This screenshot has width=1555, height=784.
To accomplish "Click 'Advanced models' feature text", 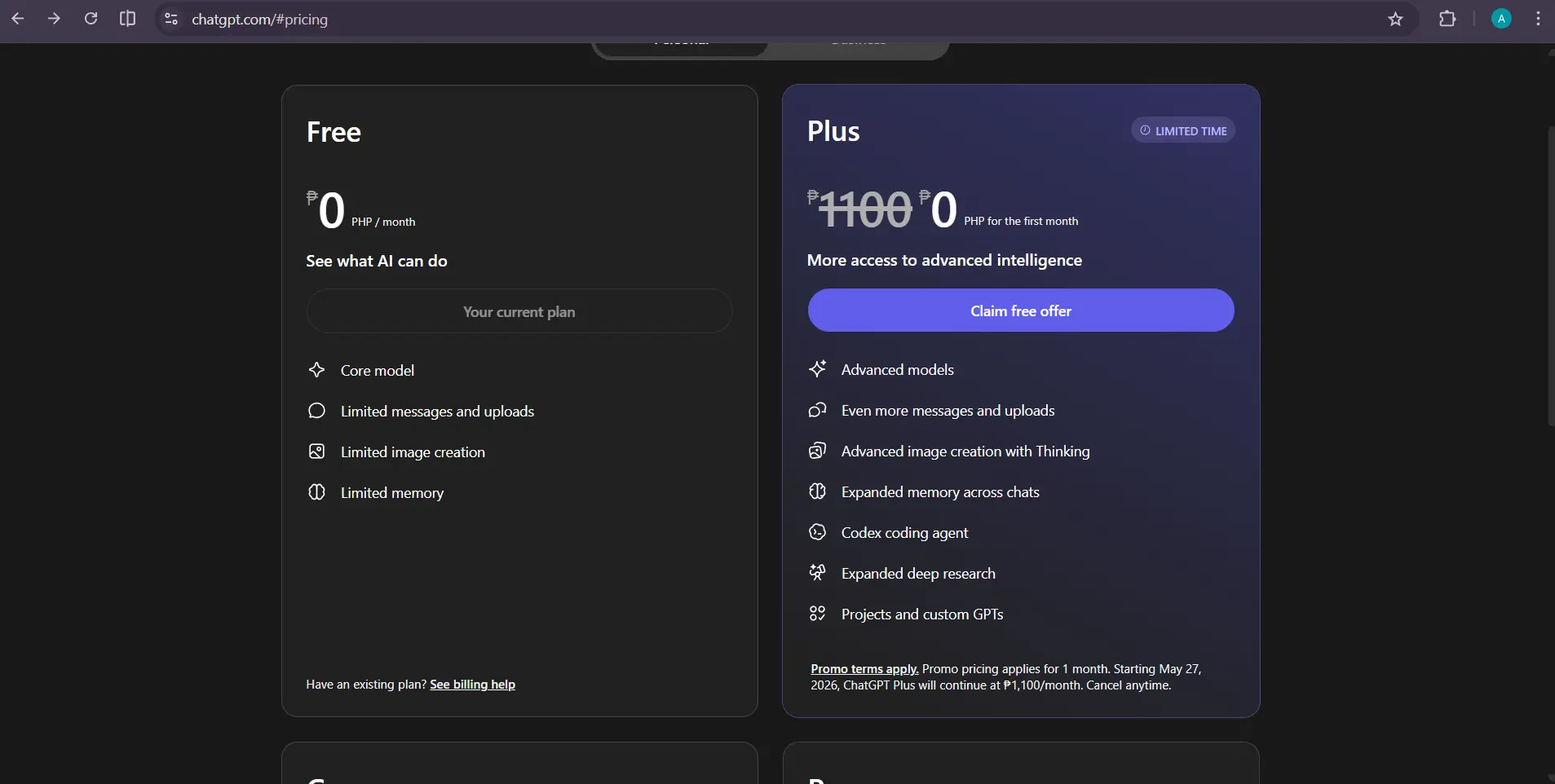I will pyautogui.click(x=898, y=369).
